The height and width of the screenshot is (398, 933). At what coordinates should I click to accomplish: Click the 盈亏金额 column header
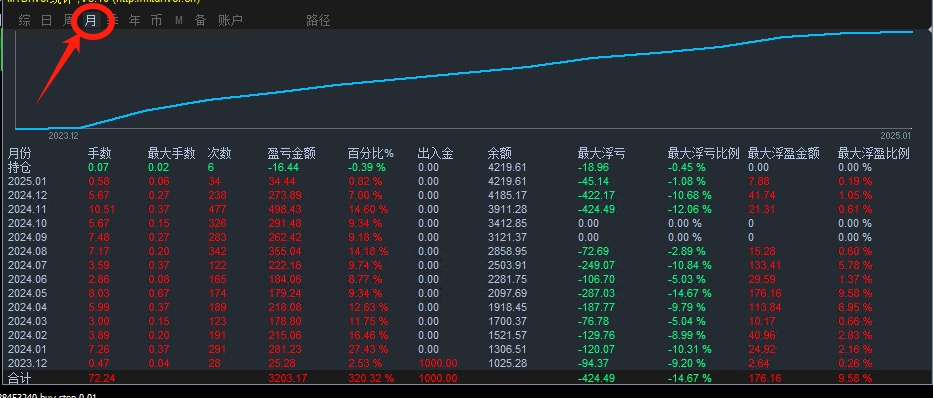tap(292, 153)
